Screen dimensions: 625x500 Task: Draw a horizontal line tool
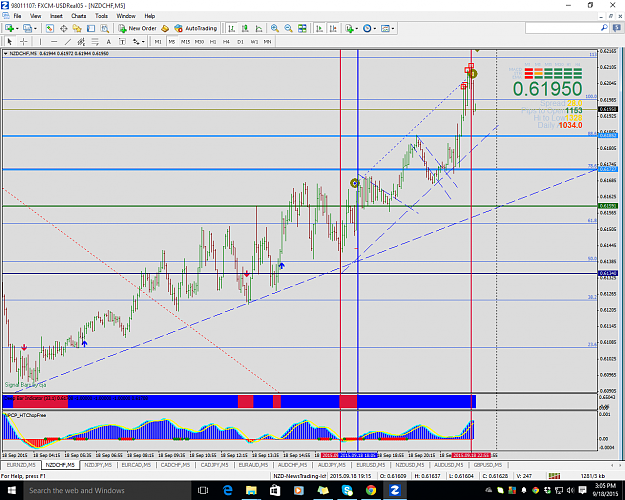click(x=54, y=41)
